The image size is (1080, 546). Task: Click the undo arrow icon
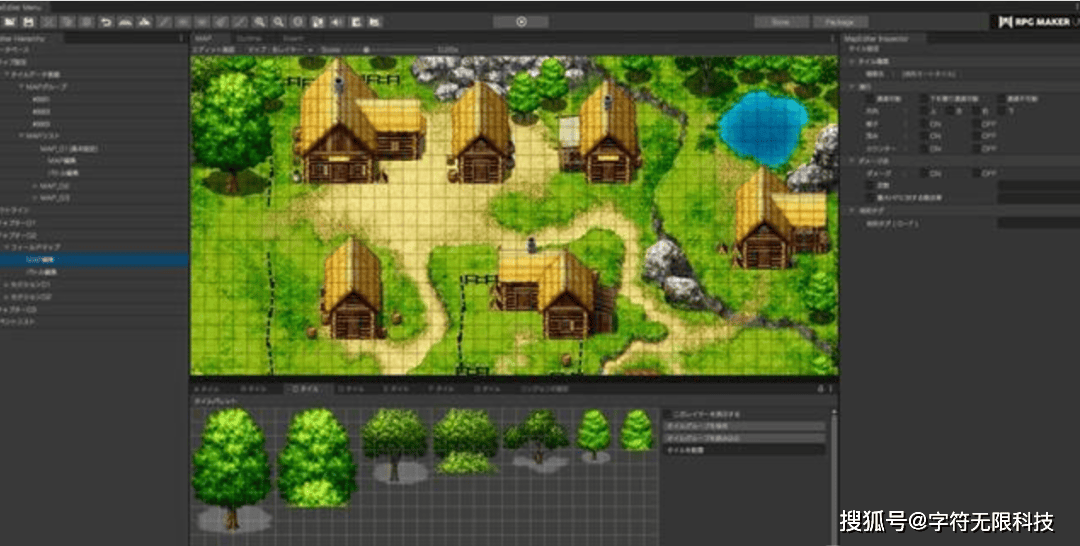[x=106, y=22]
